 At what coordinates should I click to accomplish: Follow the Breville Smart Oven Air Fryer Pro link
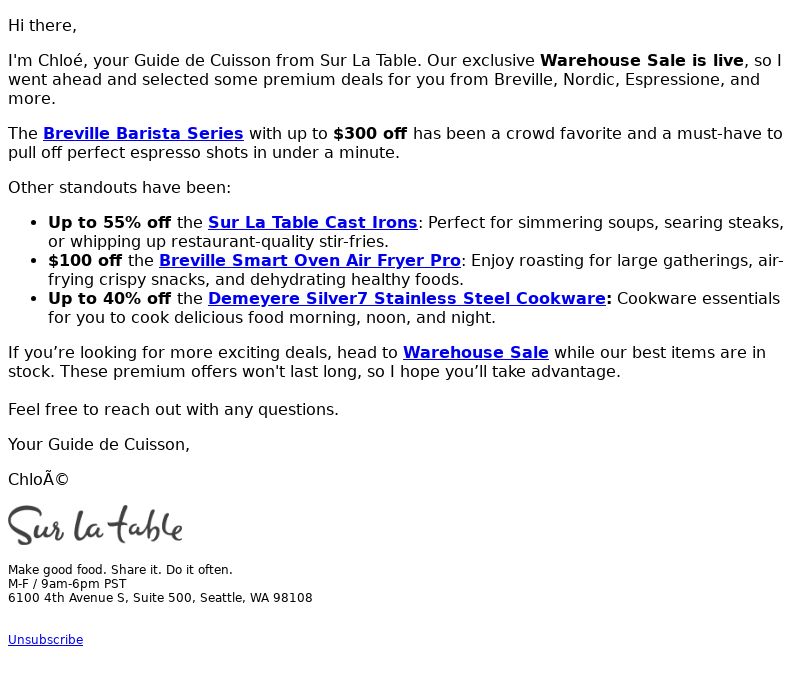310,260
